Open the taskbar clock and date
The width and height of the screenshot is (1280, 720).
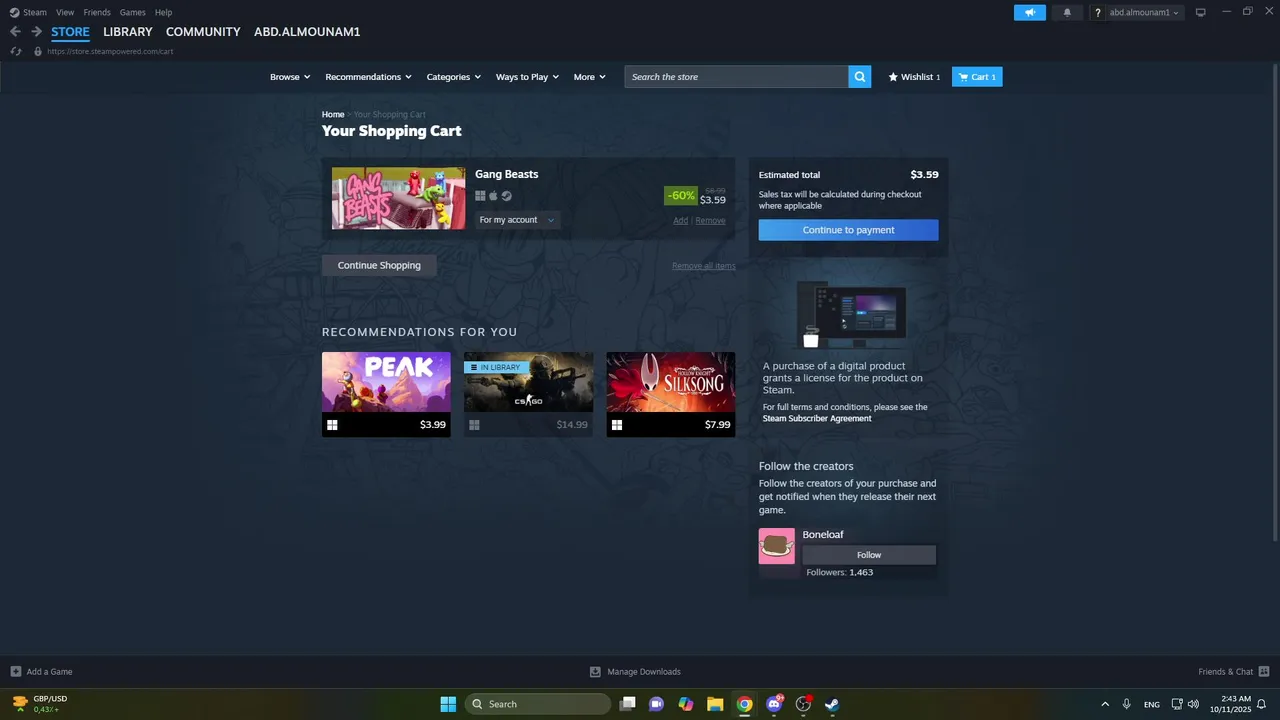click(x=1230, y=704)
